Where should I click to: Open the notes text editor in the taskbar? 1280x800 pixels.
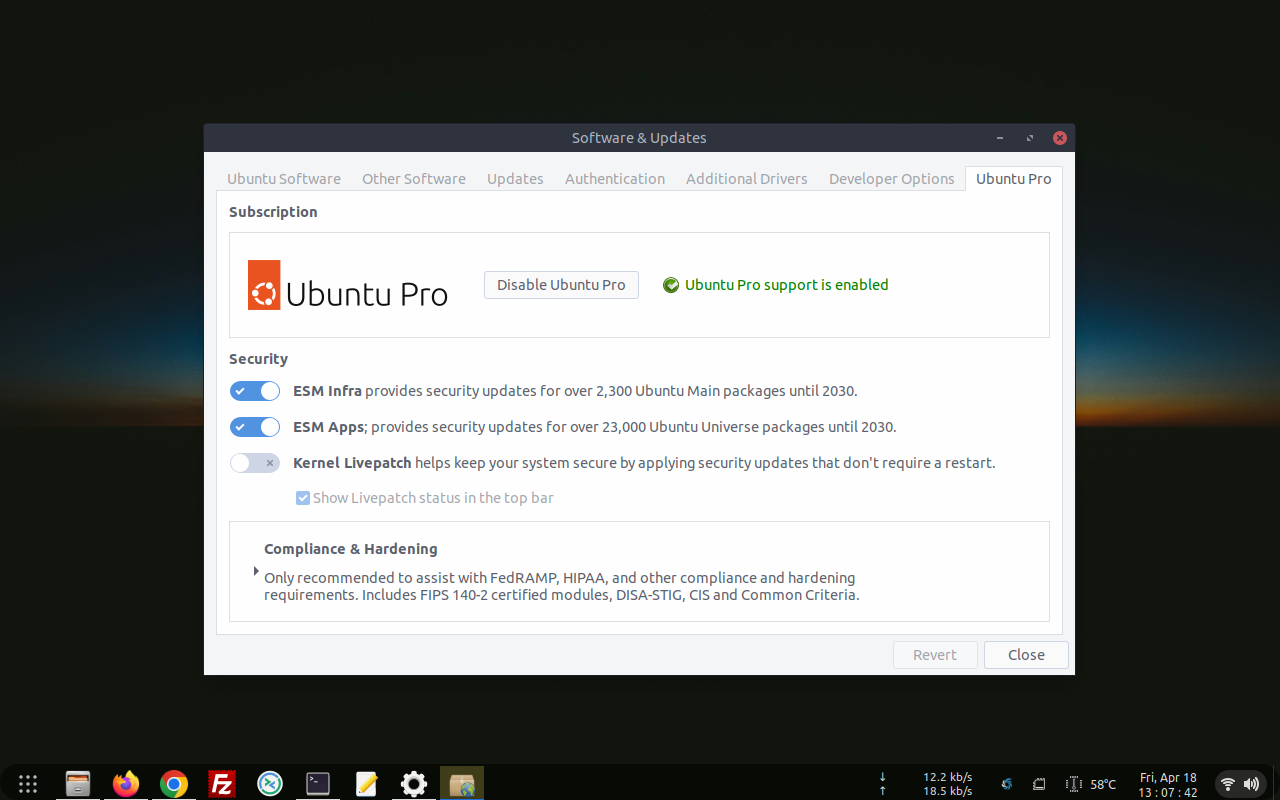click(366, 784)
